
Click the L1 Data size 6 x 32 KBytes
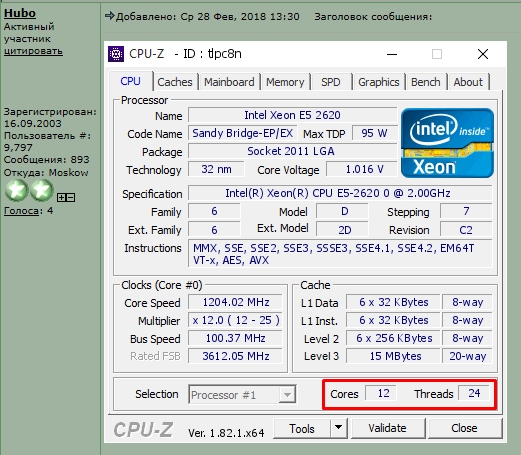click(393, 302)
